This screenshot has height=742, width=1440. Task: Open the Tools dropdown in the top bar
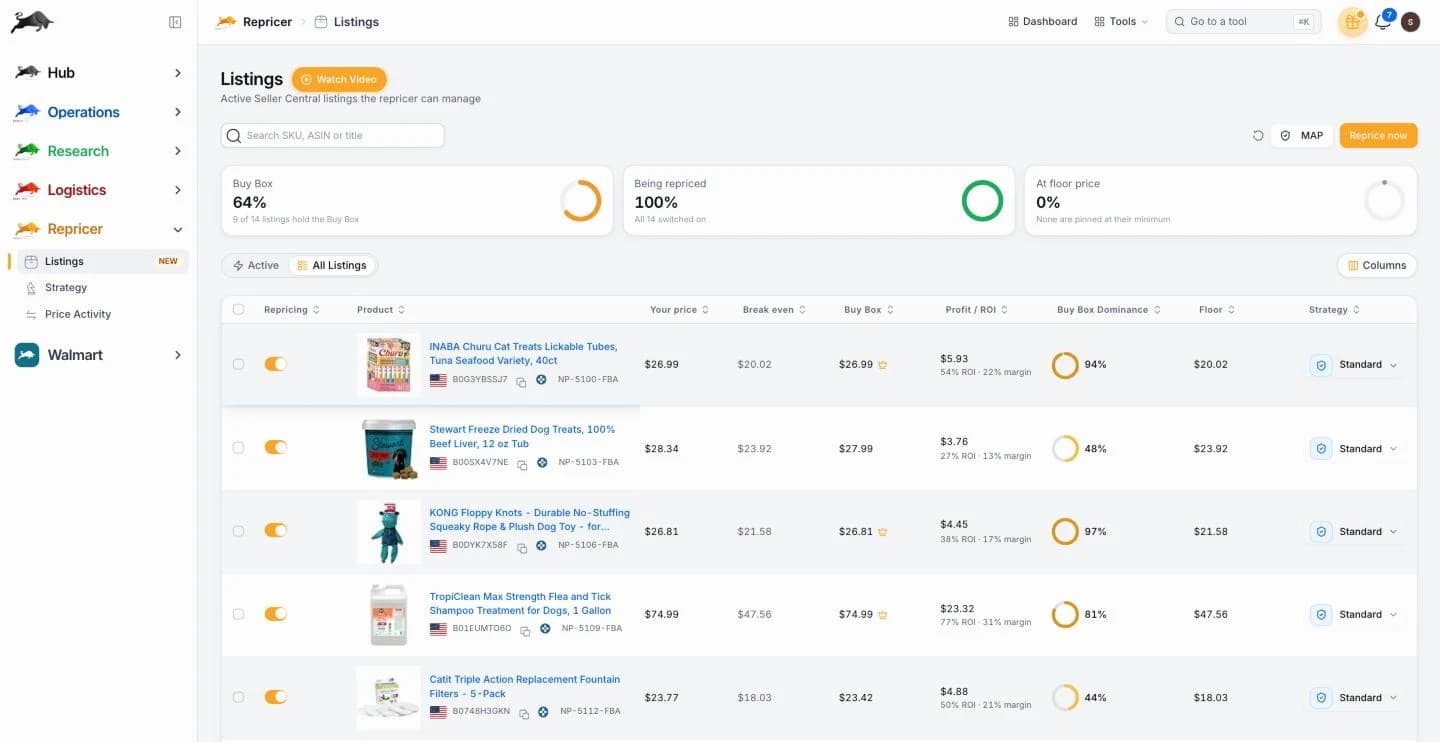point(1121,22)
